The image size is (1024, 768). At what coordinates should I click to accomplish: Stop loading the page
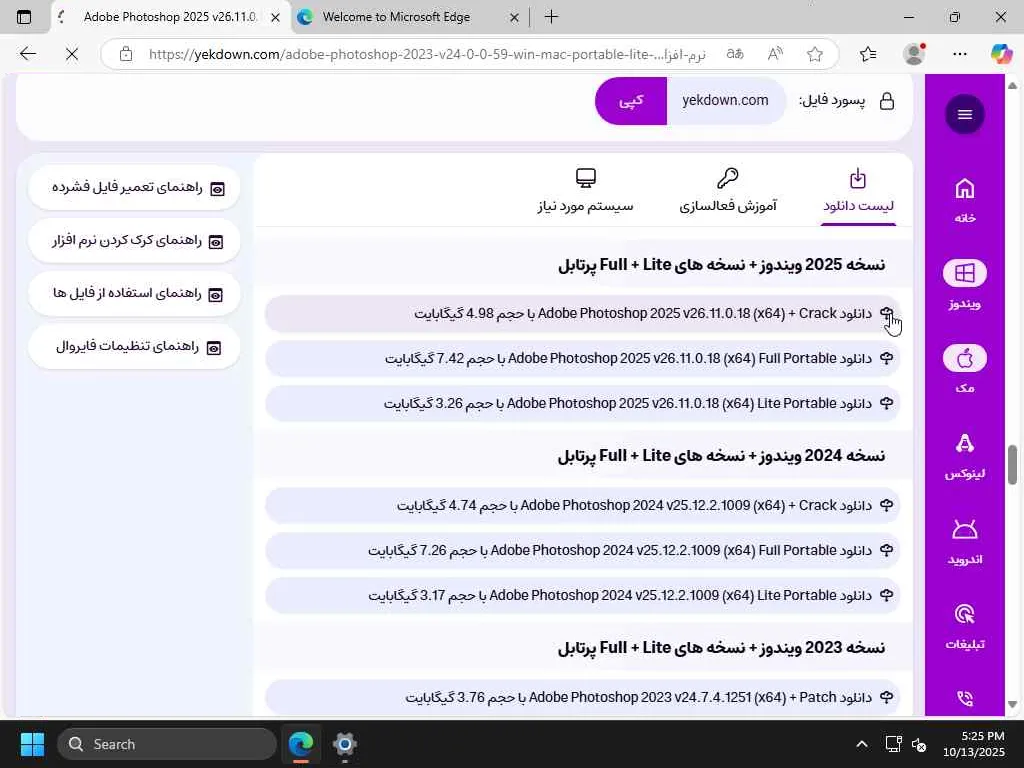pyautogui.click(x=72, y=54)
